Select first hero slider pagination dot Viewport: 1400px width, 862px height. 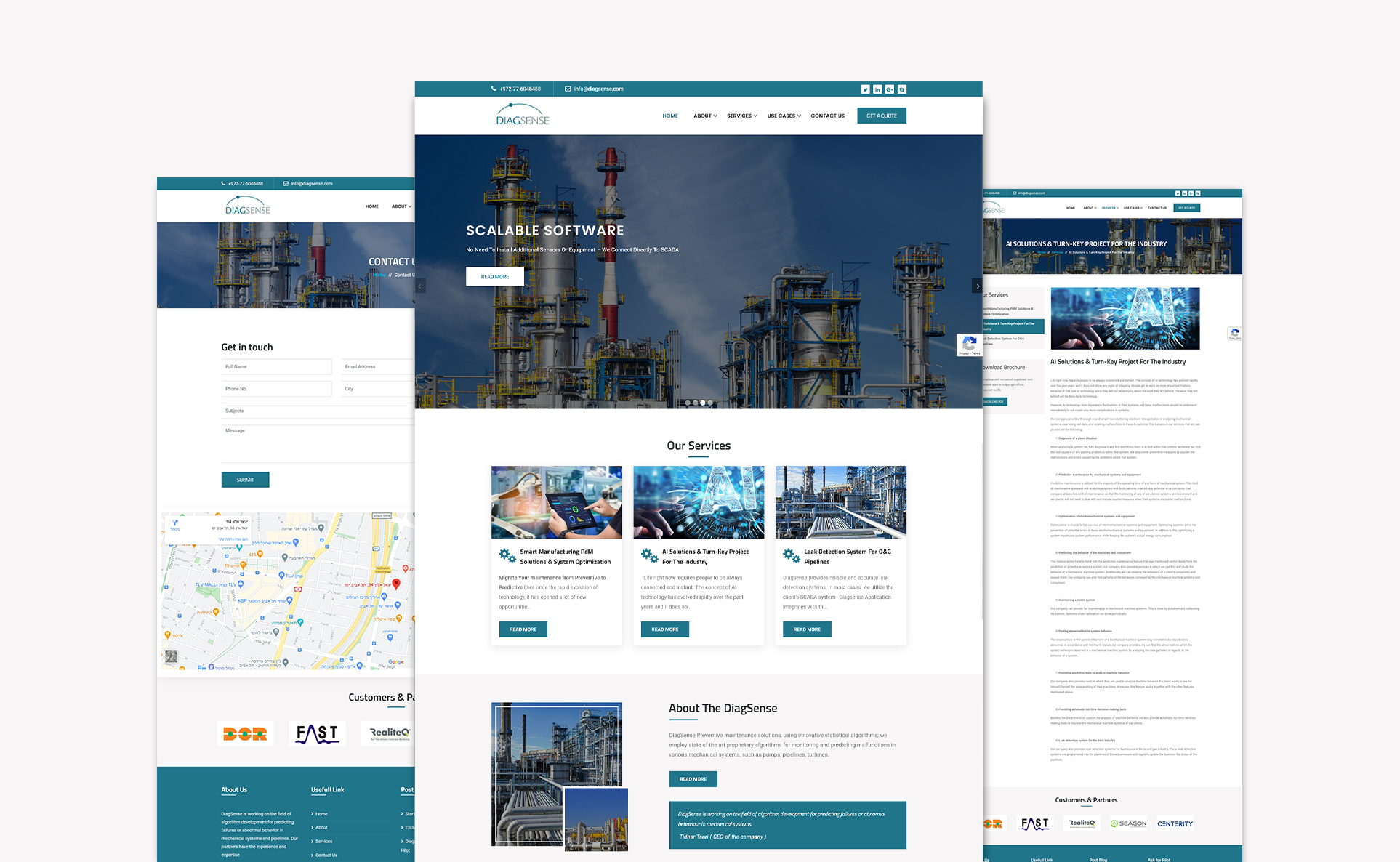[x=688, y=403]
